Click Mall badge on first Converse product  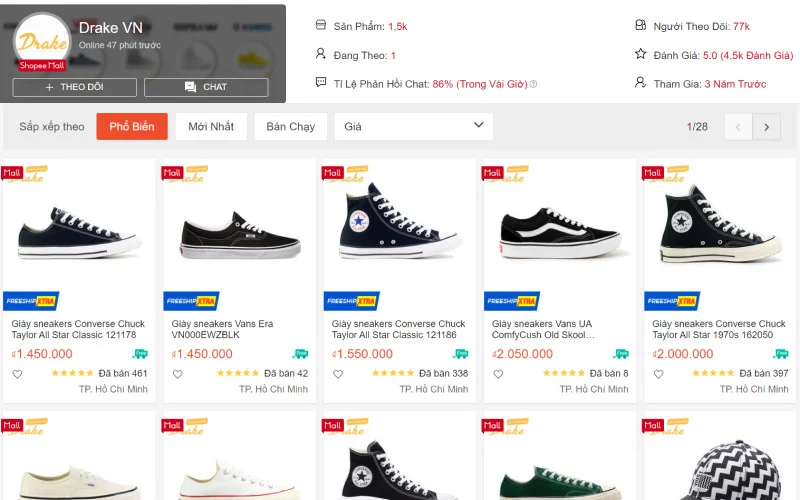12,172
